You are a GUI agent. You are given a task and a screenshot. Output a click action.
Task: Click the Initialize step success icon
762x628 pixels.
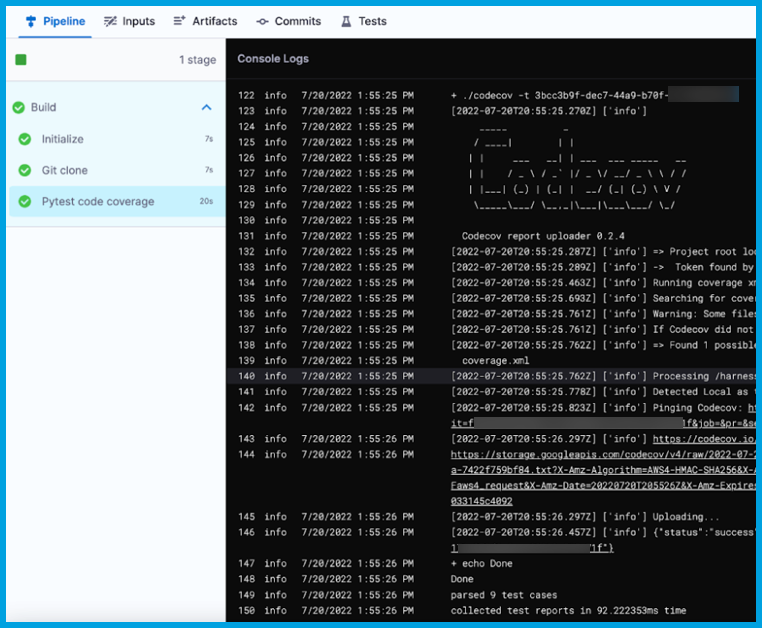25,140
